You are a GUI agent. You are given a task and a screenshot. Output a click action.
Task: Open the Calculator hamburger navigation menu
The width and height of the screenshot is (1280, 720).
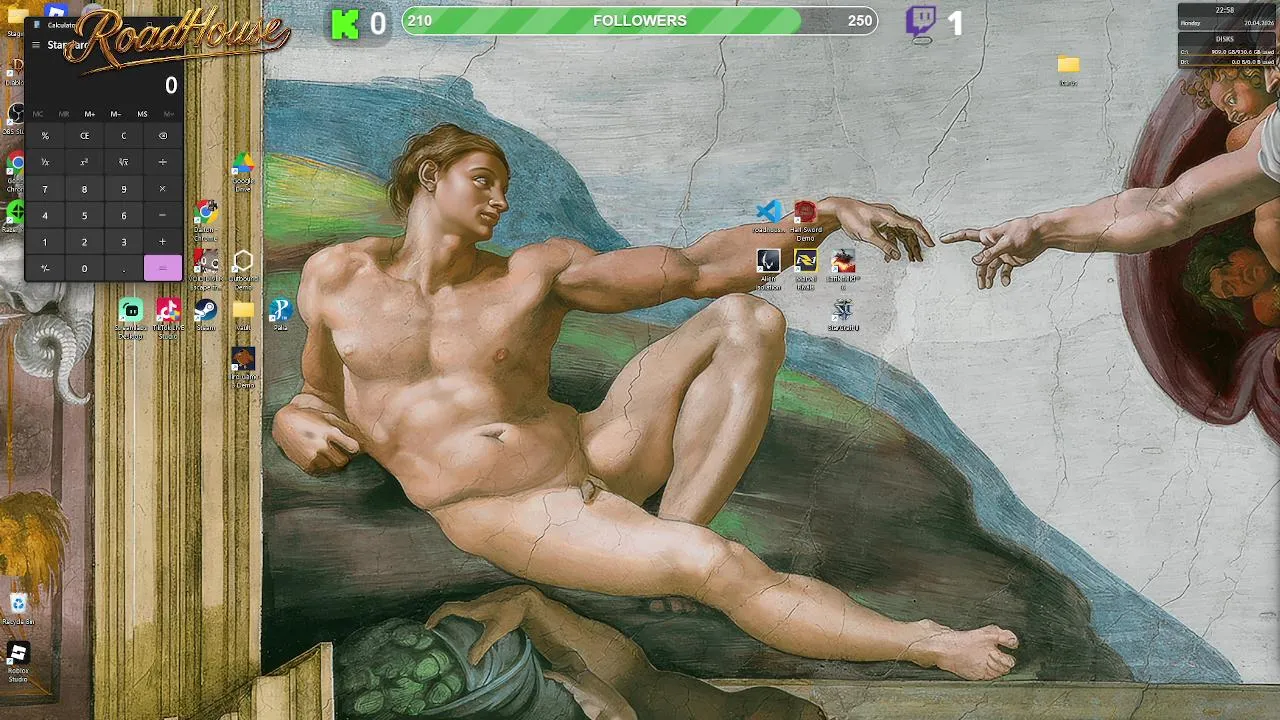coord(35,45)
